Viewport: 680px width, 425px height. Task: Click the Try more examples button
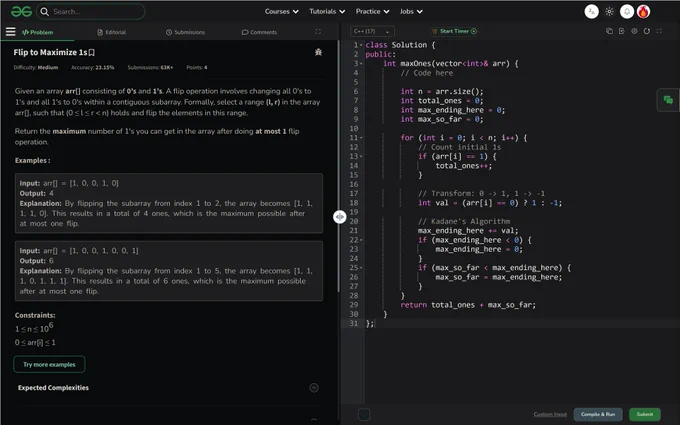click(x=49, y=364)
